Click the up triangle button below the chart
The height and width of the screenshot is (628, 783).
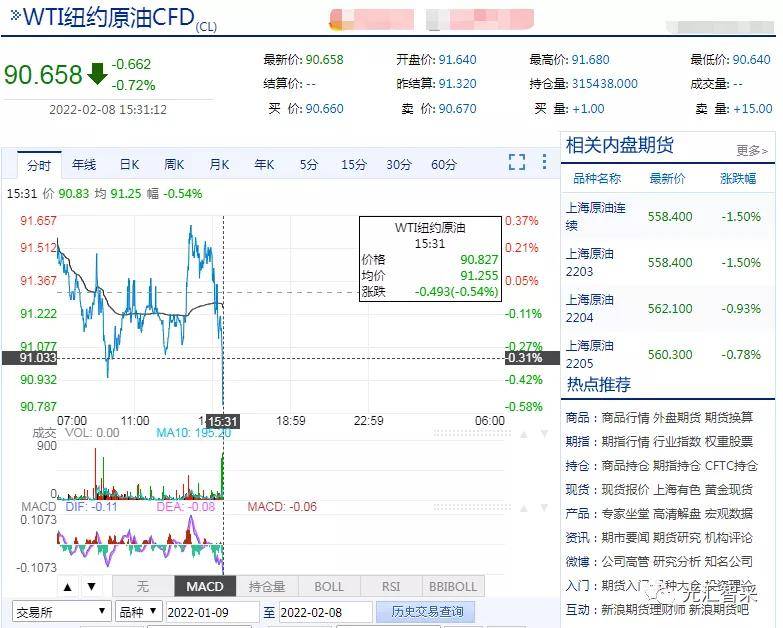coord(68,587)
